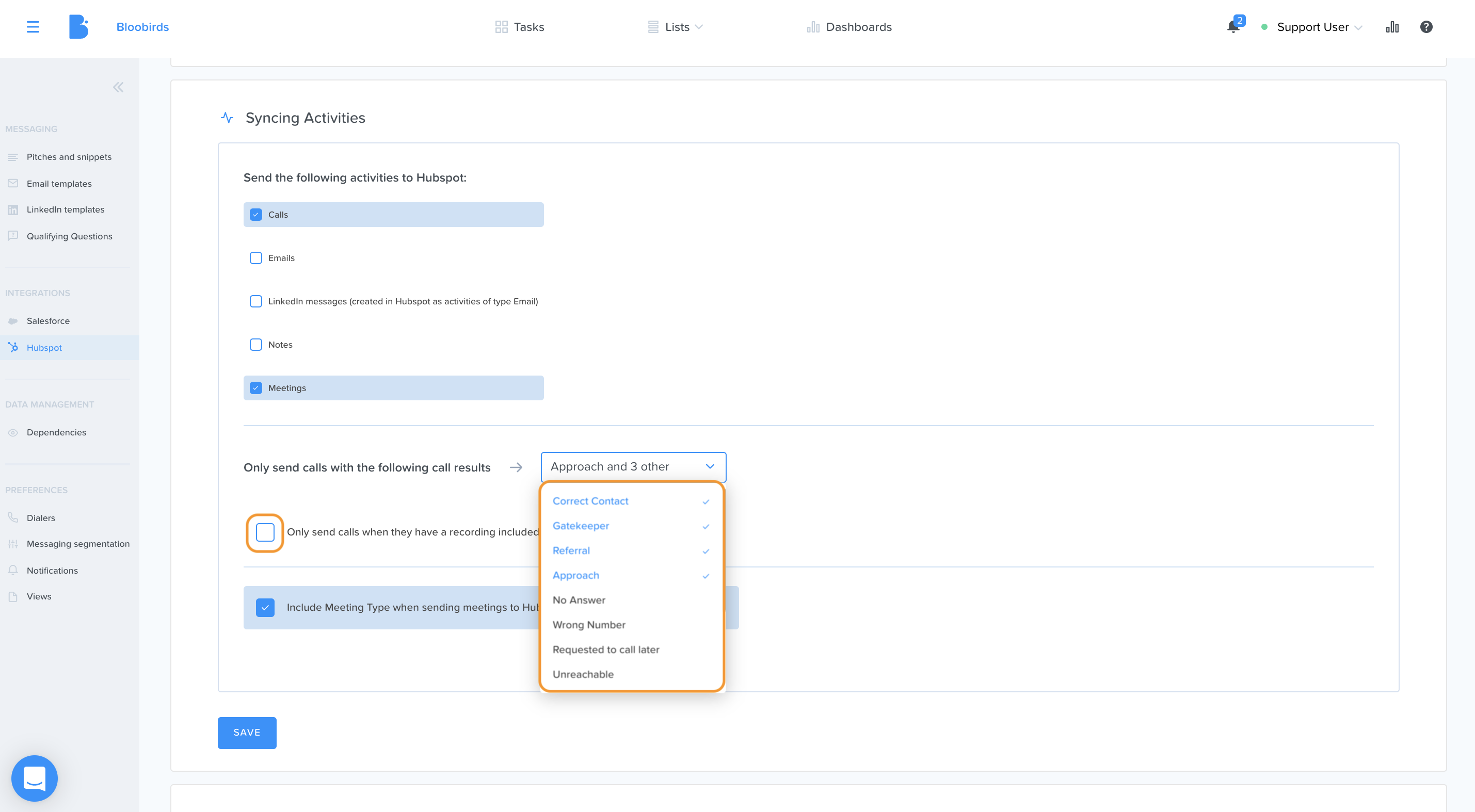Click the Pitches and snippets icon
This screenshot has height=812, width=1475.
(12, 157)
